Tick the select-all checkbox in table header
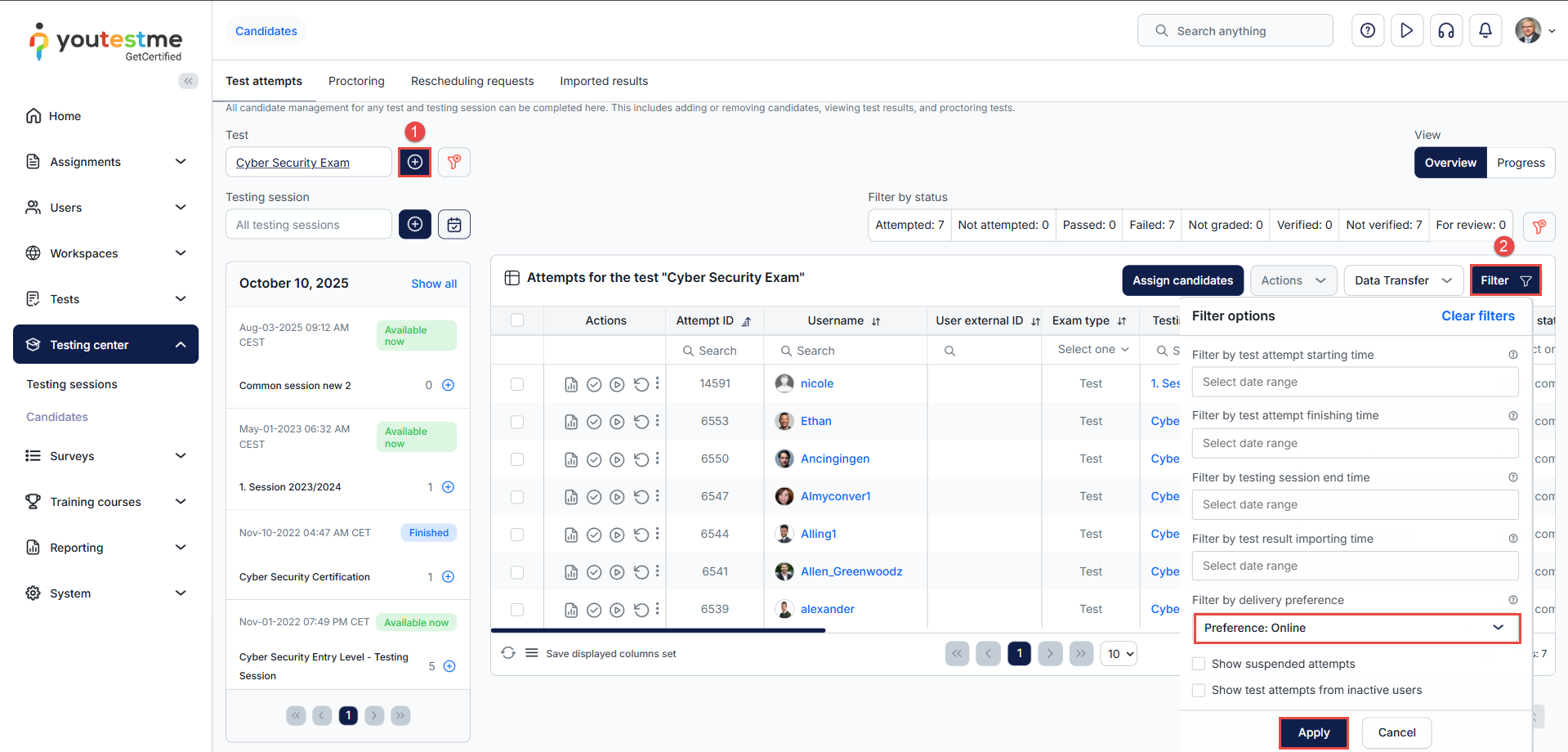This screenshot has height=752, width=1568. [517, 320]
